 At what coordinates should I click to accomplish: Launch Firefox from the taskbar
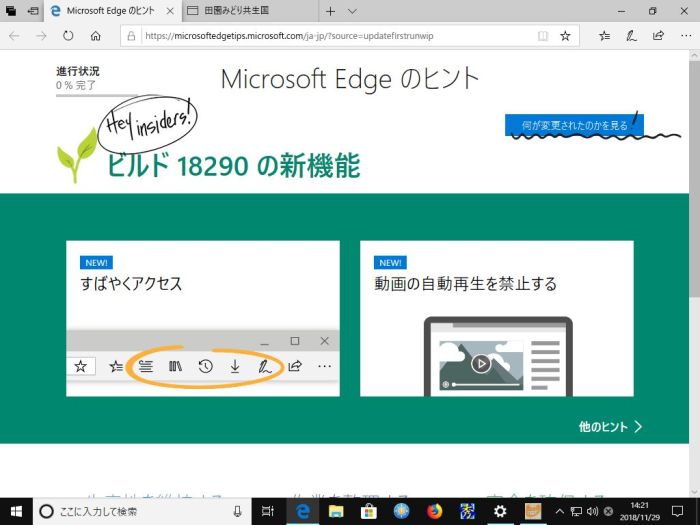[434, 512]
